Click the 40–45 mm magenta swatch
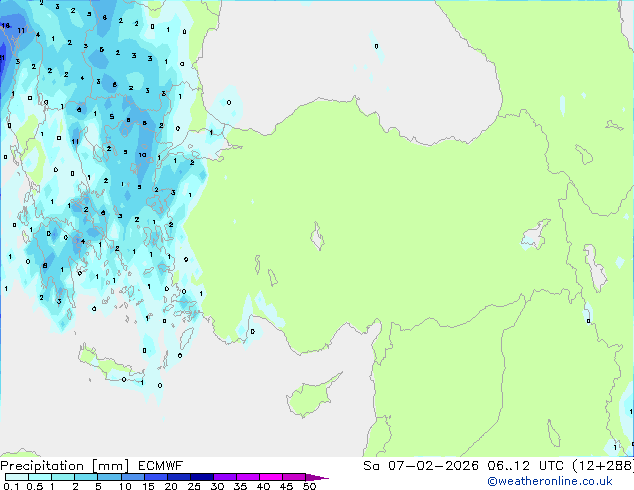634x490 pixels. pos(271,477)
